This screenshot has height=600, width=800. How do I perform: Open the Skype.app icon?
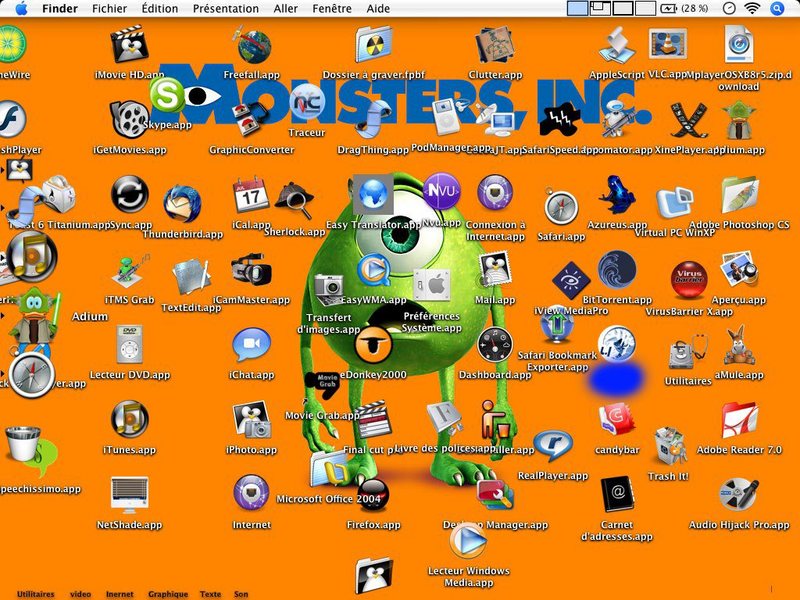pyautogui.click(x=167, y=94)
